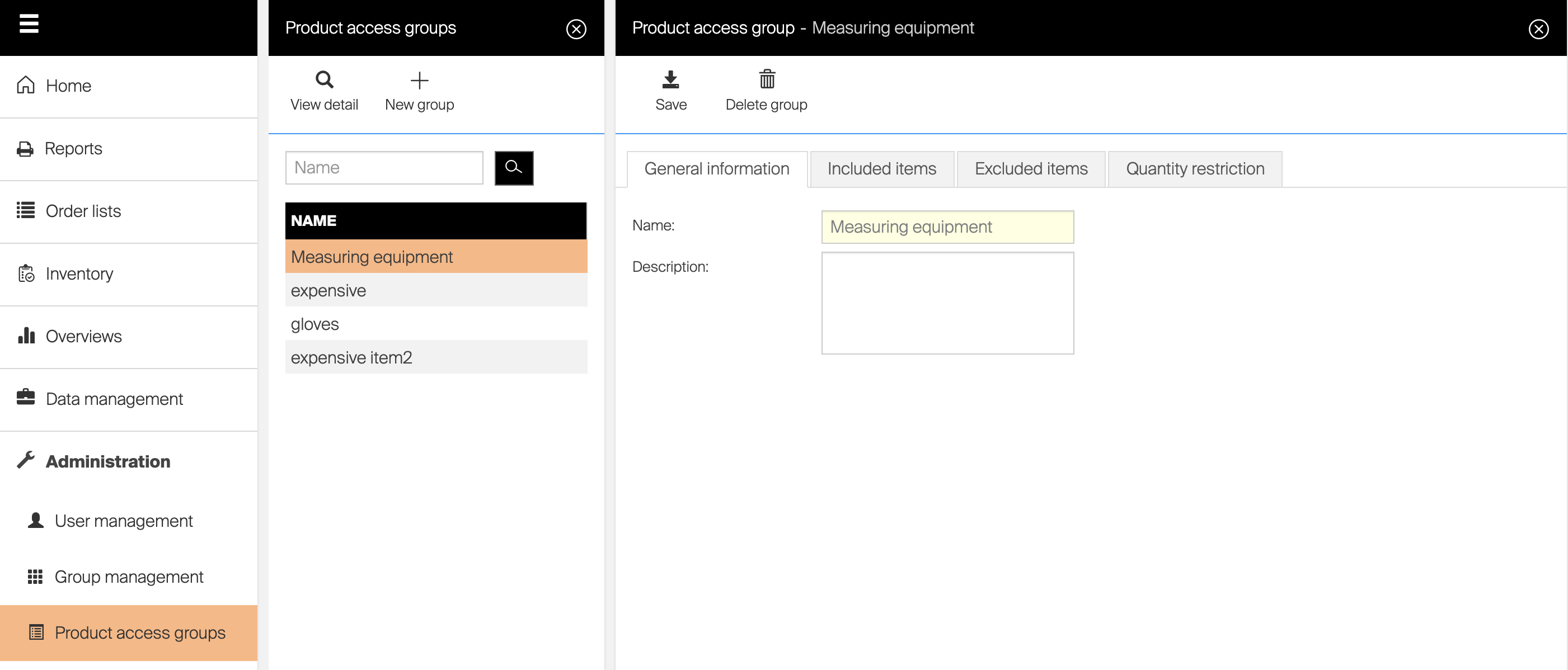
Task: Click the Name search input field
Action: (384, 168)
